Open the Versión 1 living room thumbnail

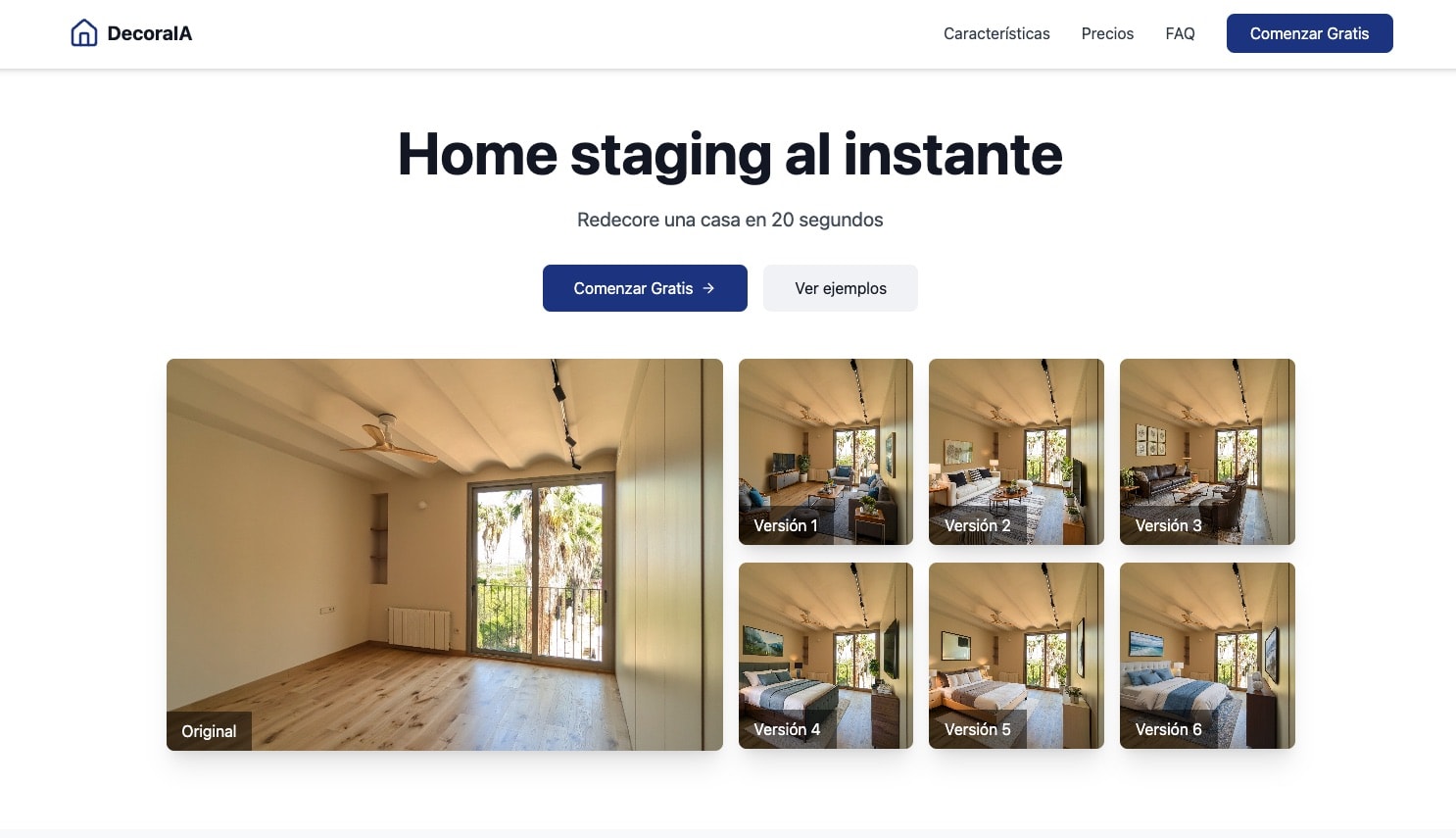pyautogui.click(x=826, y=452)
